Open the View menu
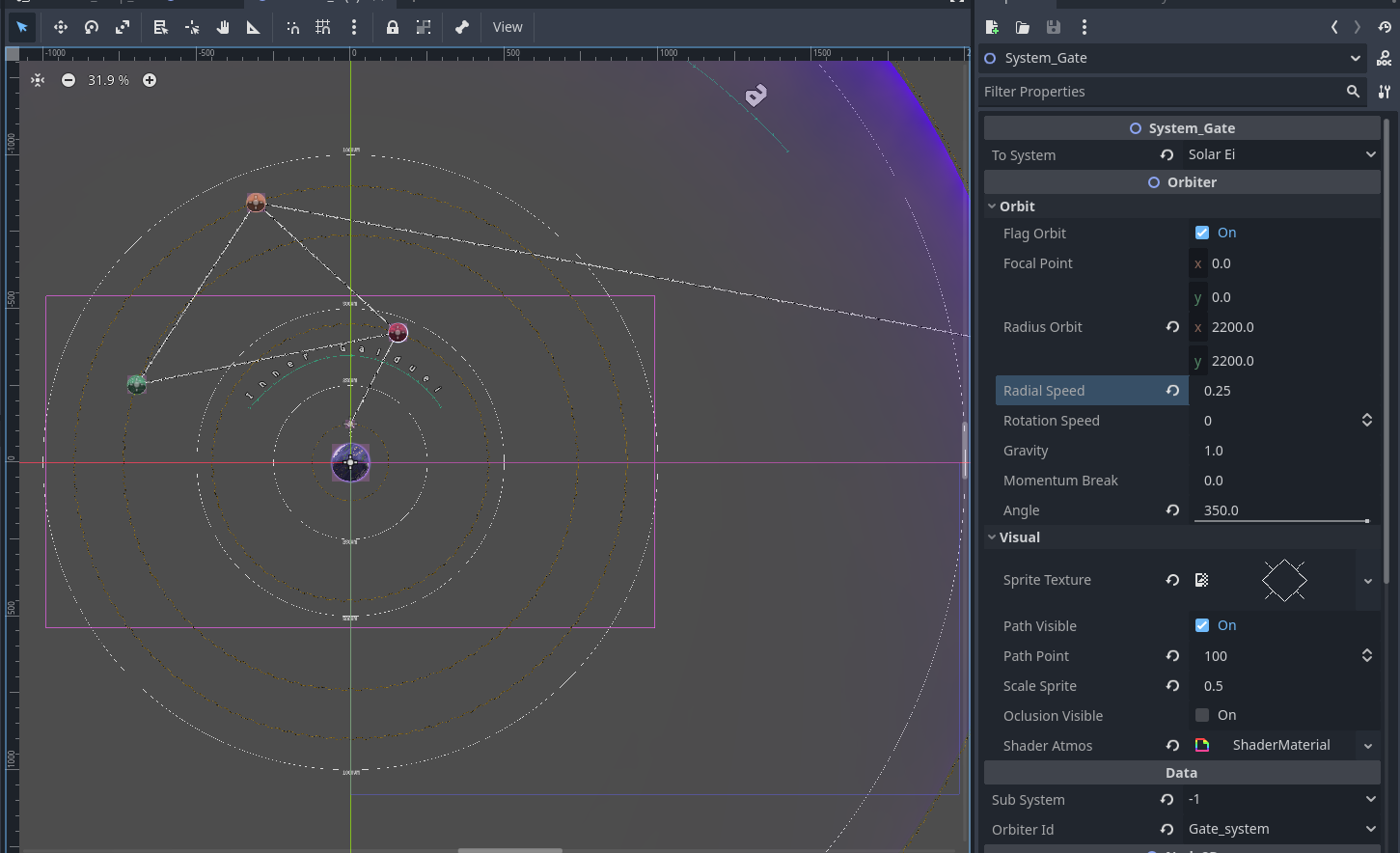 point(508,27)
